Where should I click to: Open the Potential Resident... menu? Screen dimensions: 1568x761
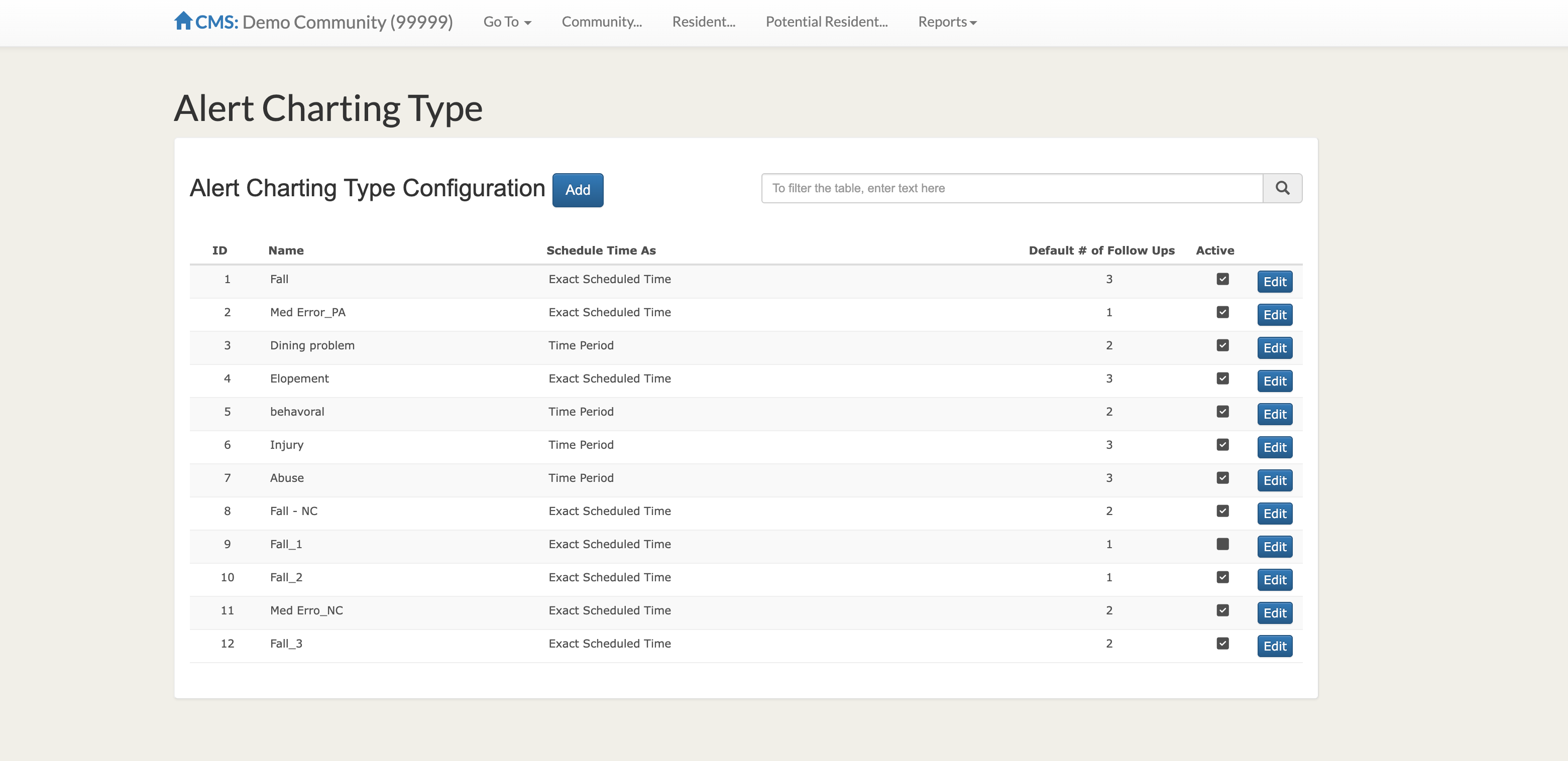pyautogui.click(x=826, y=22)
